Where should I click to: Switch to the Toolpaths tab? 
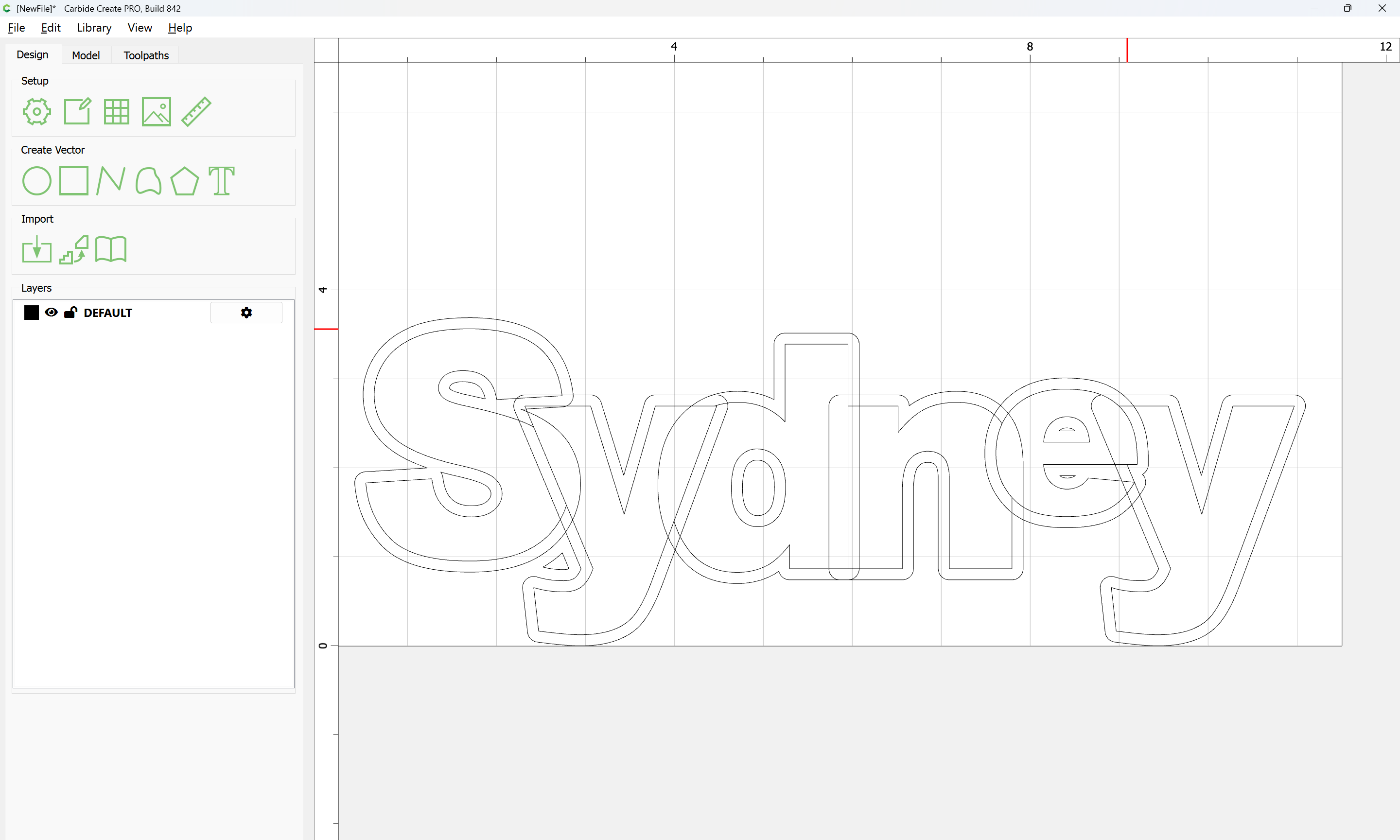tap(146, 55)
